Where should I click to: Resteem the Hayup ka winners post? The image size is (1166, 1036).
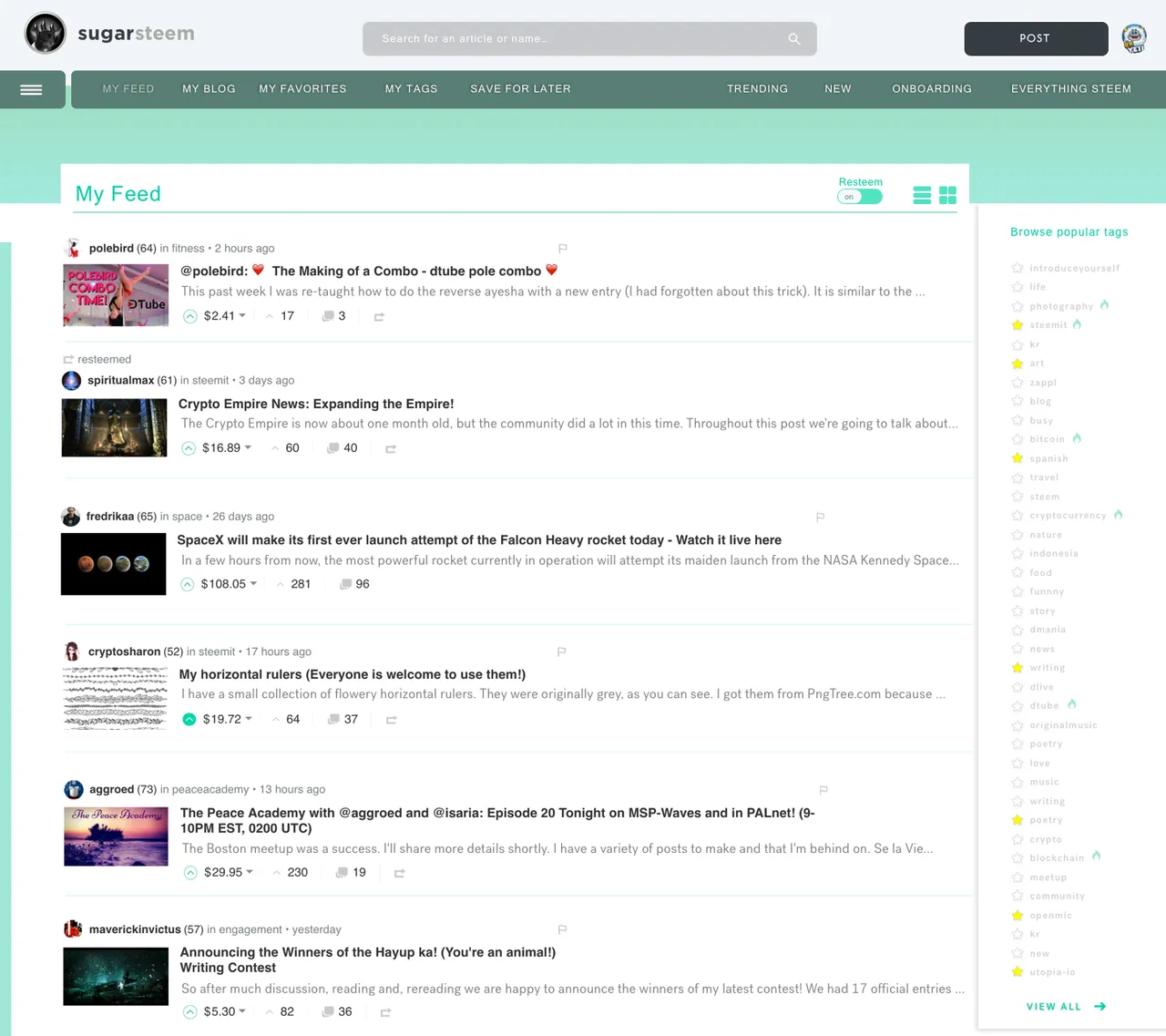385,1012
